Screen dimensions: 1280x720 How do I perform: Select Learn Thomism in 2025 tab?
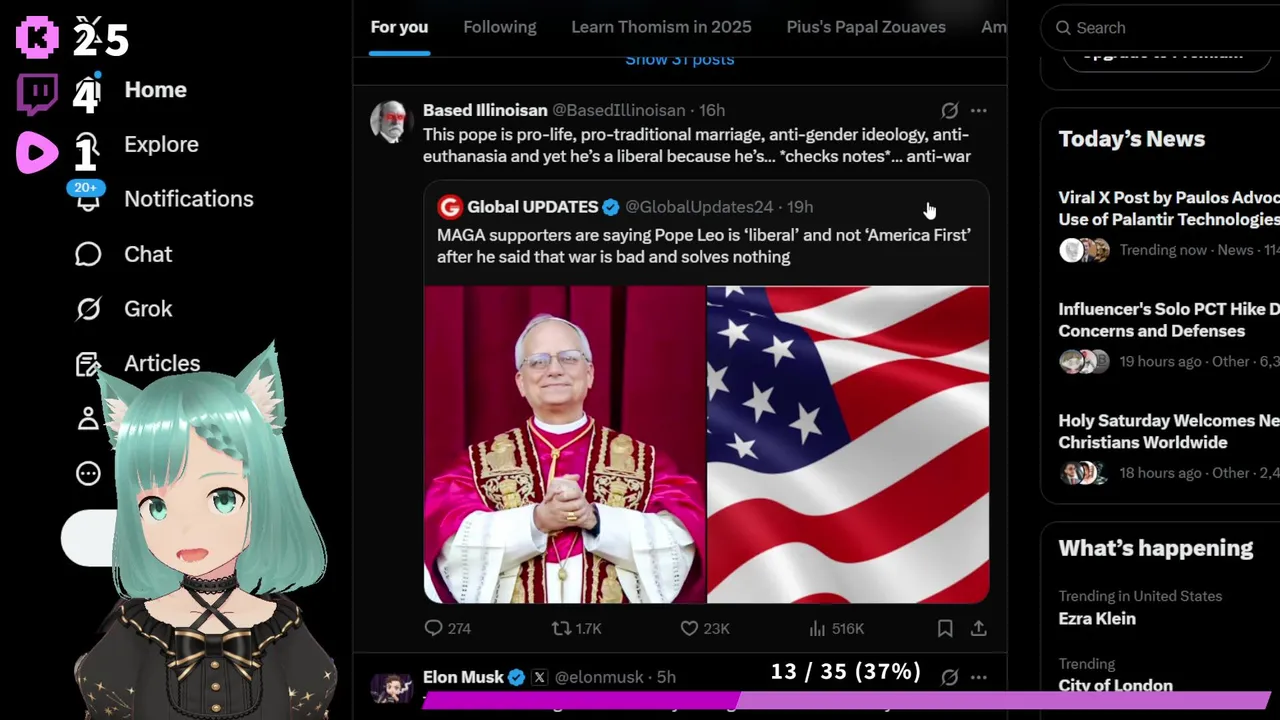point(661,27)
